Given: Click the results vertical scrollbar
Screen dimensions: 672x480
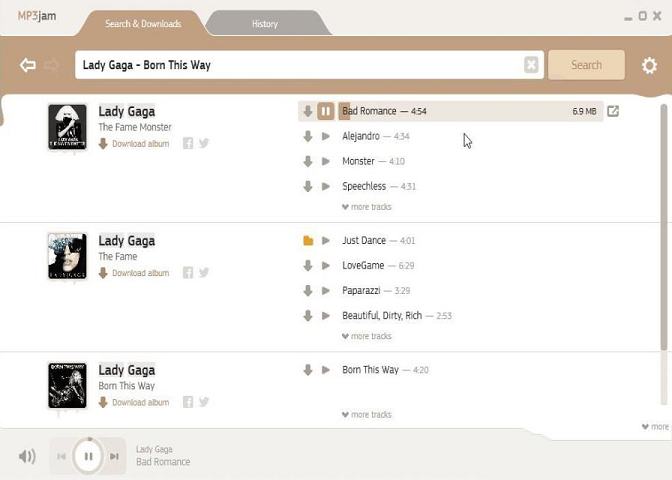Looking at the screenshot, I should click(x=664, y=227).
